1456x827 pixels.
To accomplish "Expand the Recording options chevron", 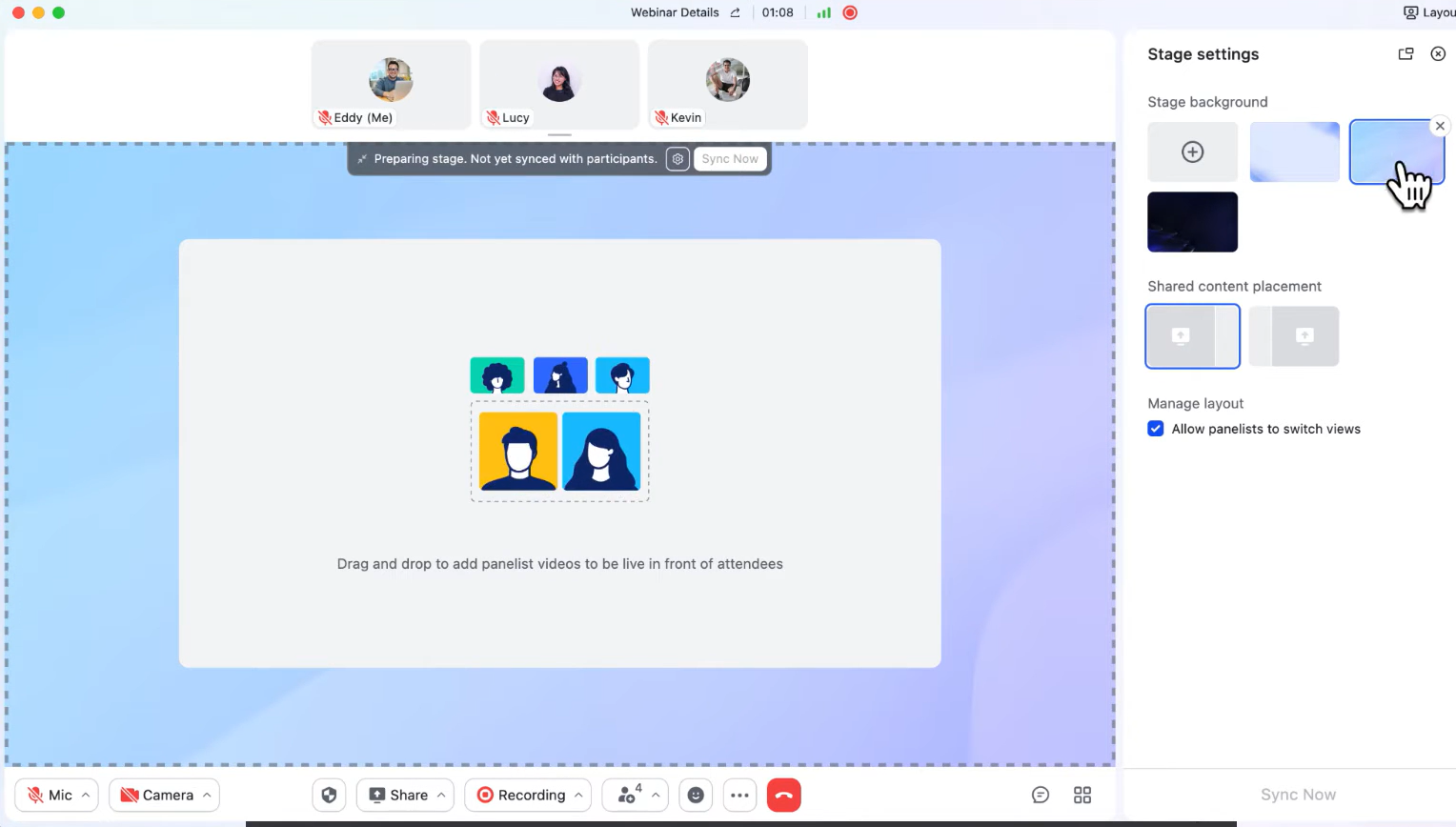I will 579,795.
